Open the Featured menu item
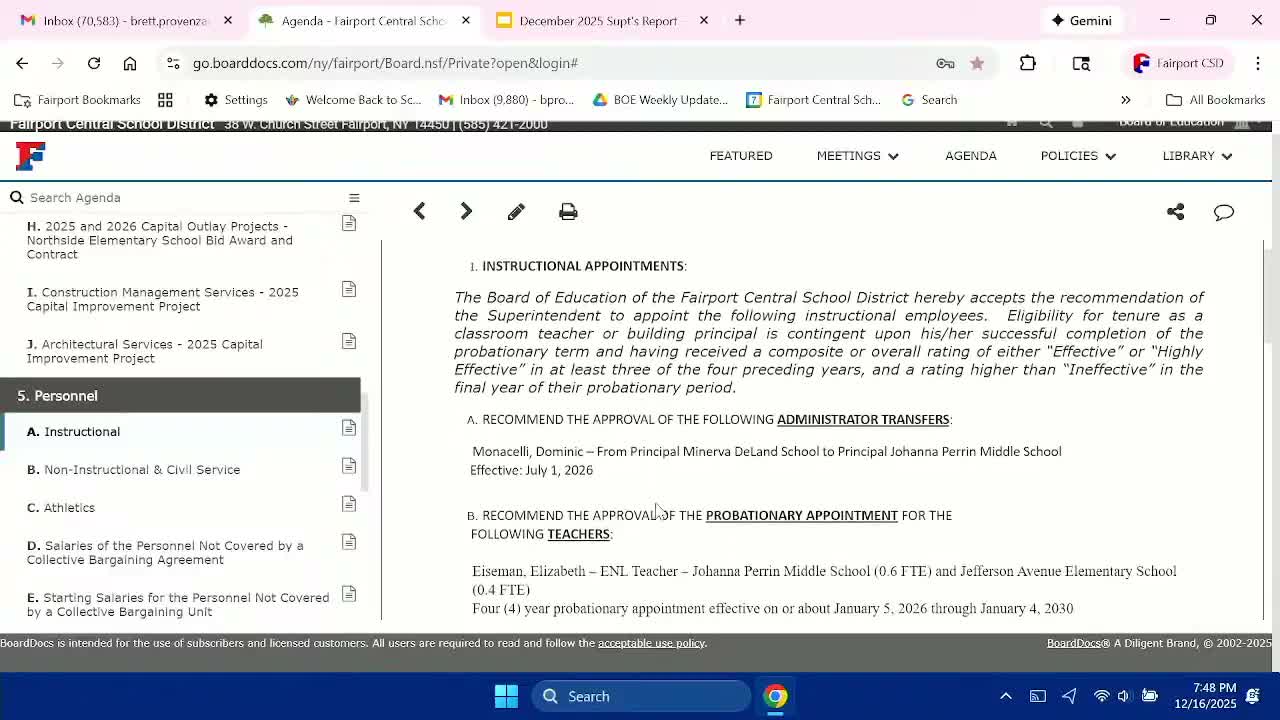Image resolution: width=1280 pixels, height=720 pixels. 741,156
